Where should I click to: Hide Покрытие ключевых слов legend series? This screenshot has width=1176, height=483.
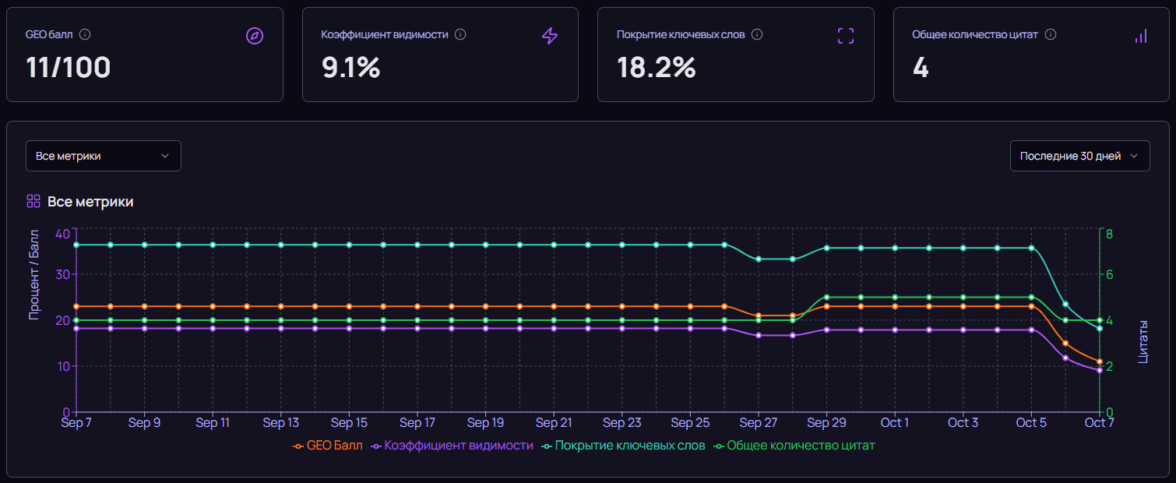coord(622,445)
